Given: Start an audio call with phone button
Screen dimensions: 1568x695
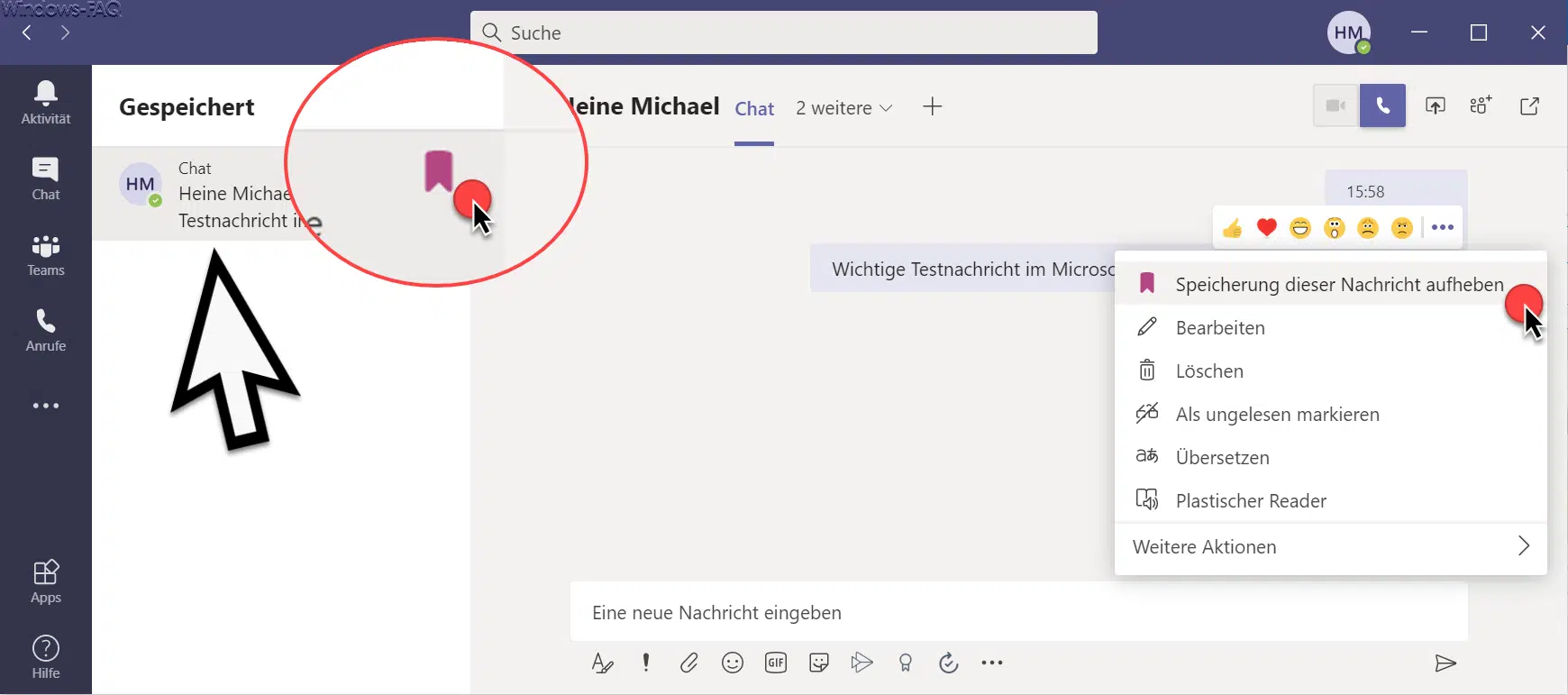Looking at the screenshot, I should point(1382,106).
